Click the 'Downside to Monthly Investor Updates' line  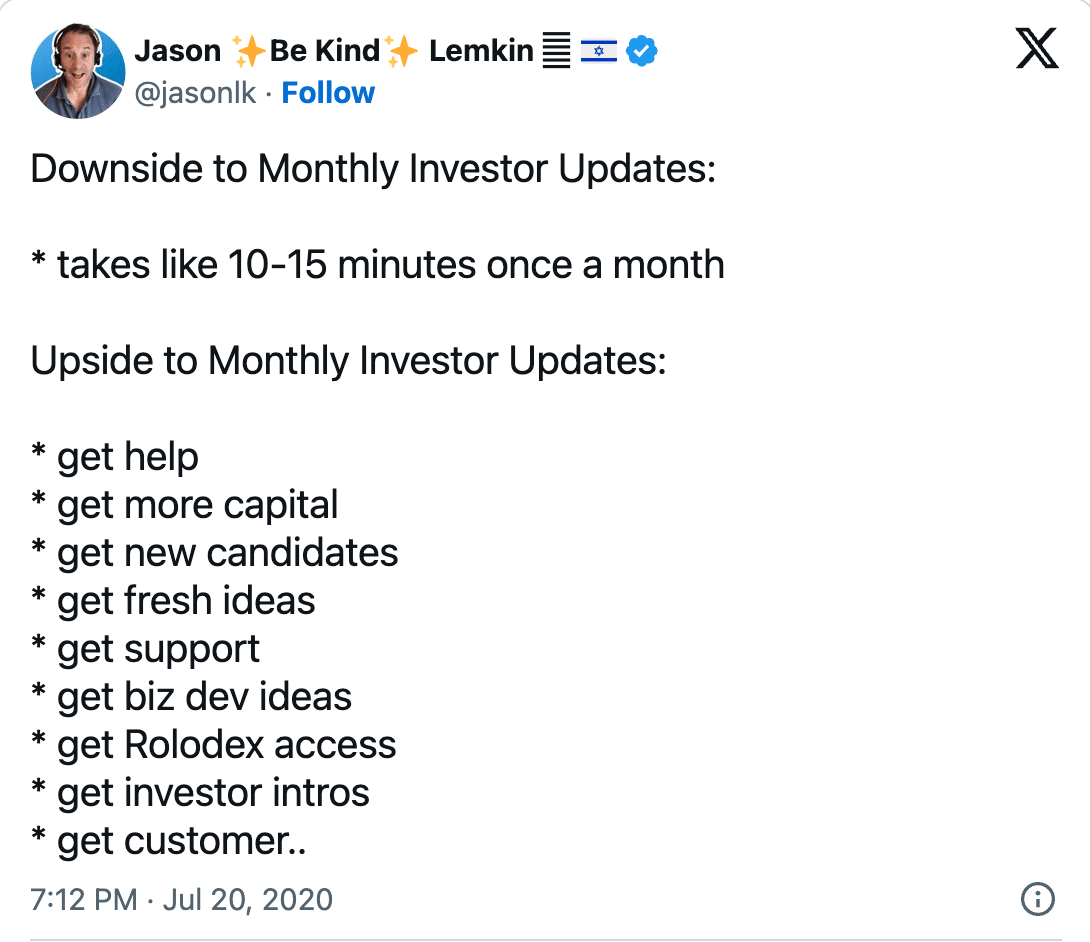pos(373,169)
